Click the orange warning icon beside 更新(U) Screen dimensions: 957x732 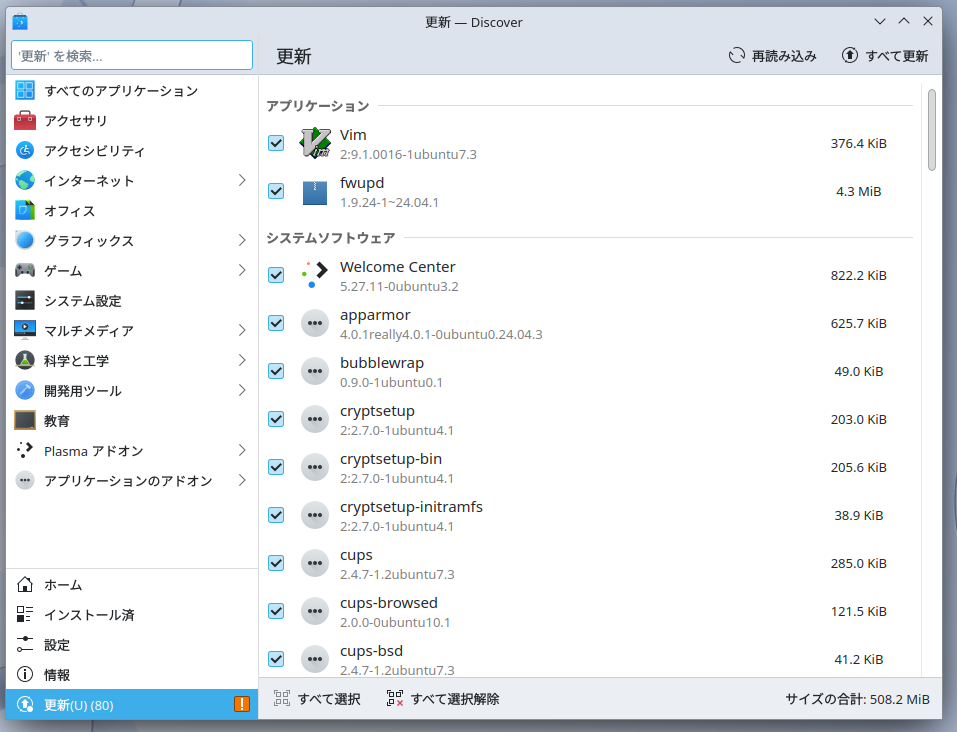pos(242,704)
